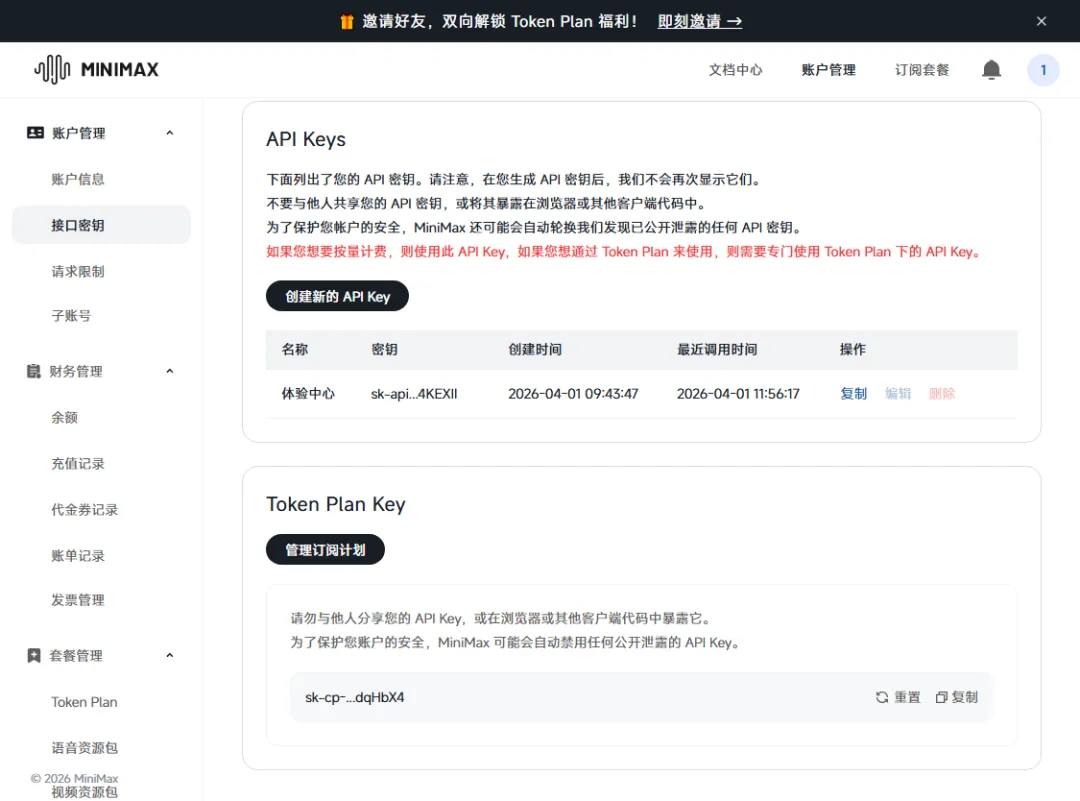Click the Token Plan key sk-cp-...dqHbX4
1080x801 pixels.
click(x=355, y=697)
